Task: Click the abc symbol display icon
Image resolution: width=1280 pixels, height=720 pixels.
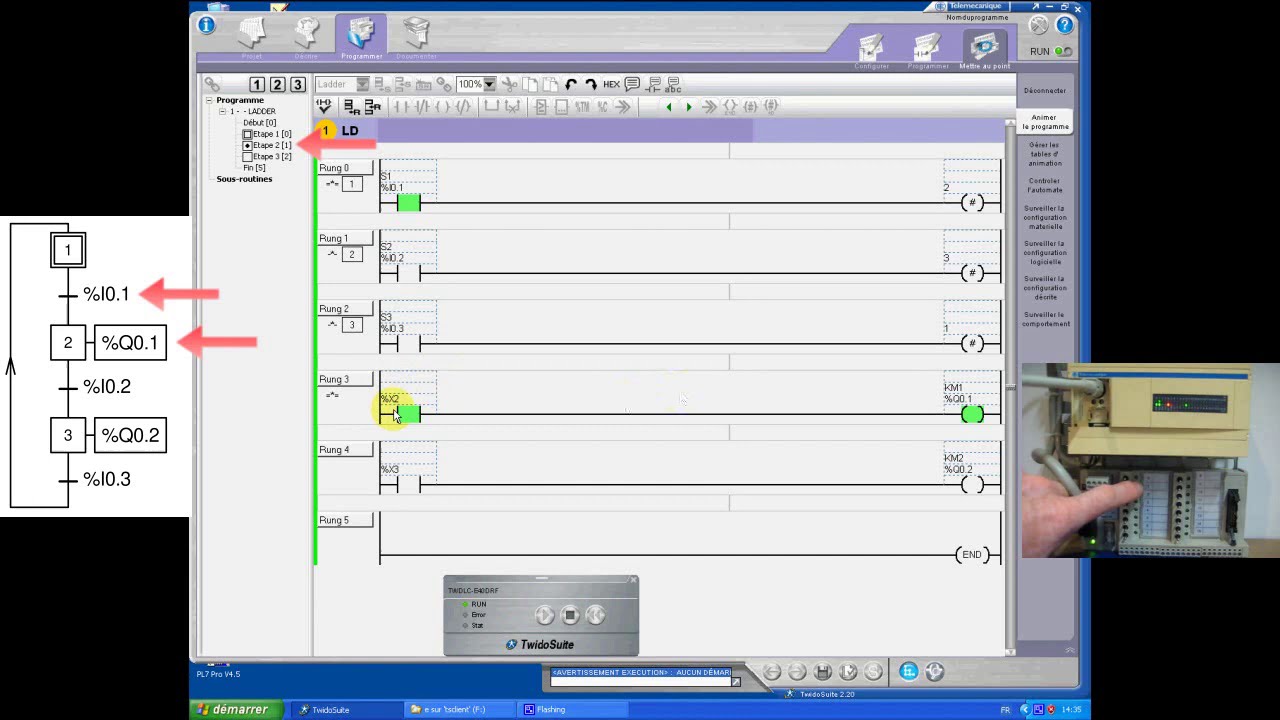Action: tap(673, 85)
